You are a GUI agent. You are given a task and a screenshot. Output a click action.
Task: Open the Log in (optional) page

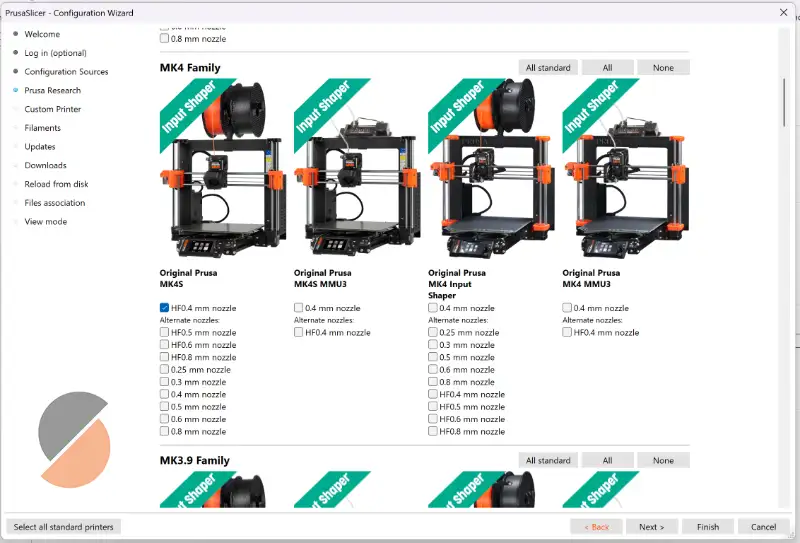pyautogui.click(x=55, y=53)
